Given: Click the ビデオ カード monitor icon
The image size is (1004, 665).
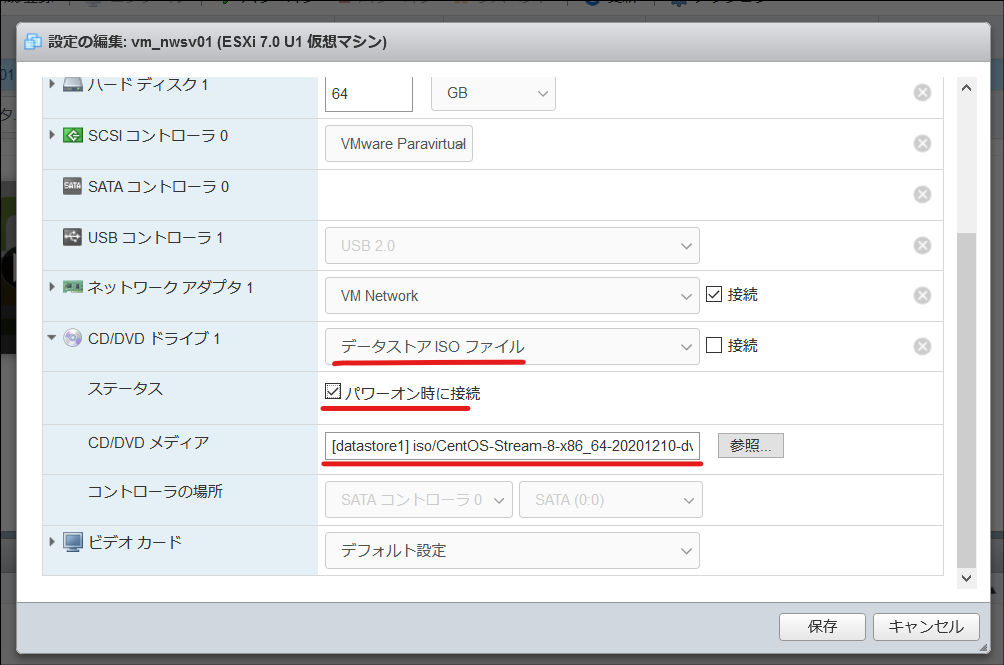Looking at the screenshot, I should tap(72, 542).
